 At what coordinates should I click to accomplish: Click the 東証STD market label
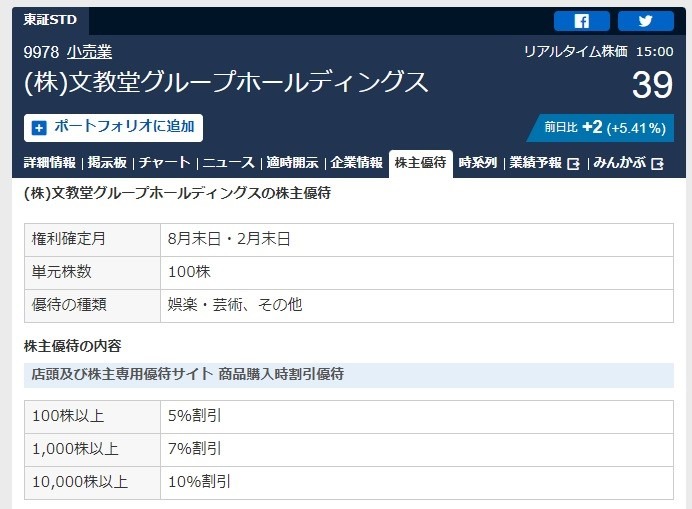pos(50,20)
